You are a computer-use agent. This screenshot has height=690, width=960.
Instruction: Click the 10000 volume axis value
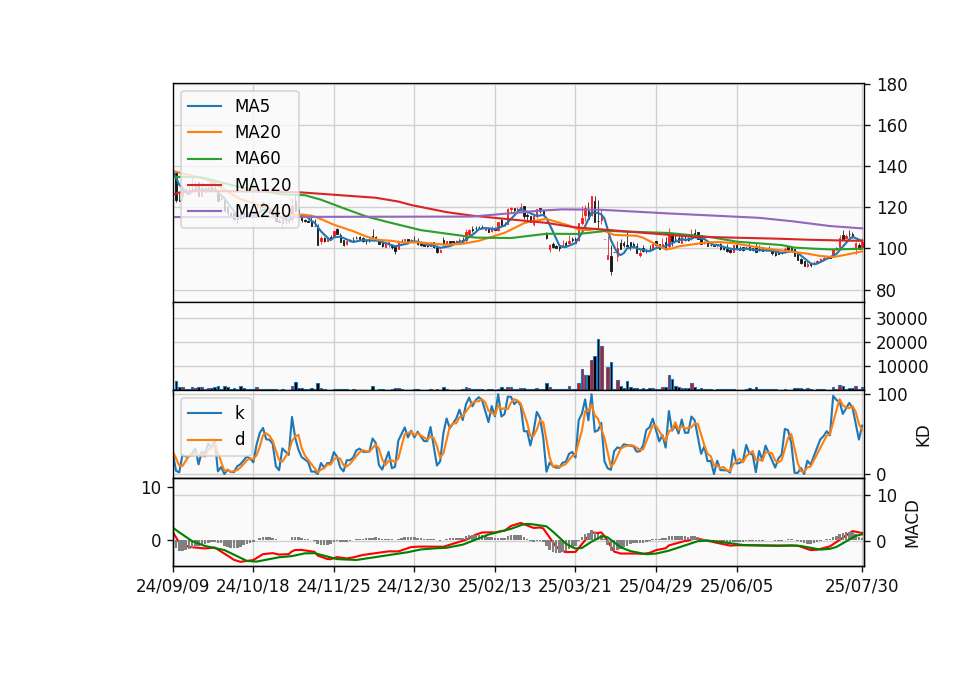point(901,367)
